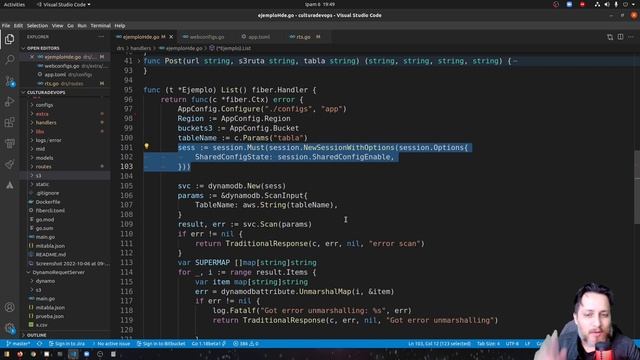Open the editor's more actions ellipsis

tap(631, 37)
